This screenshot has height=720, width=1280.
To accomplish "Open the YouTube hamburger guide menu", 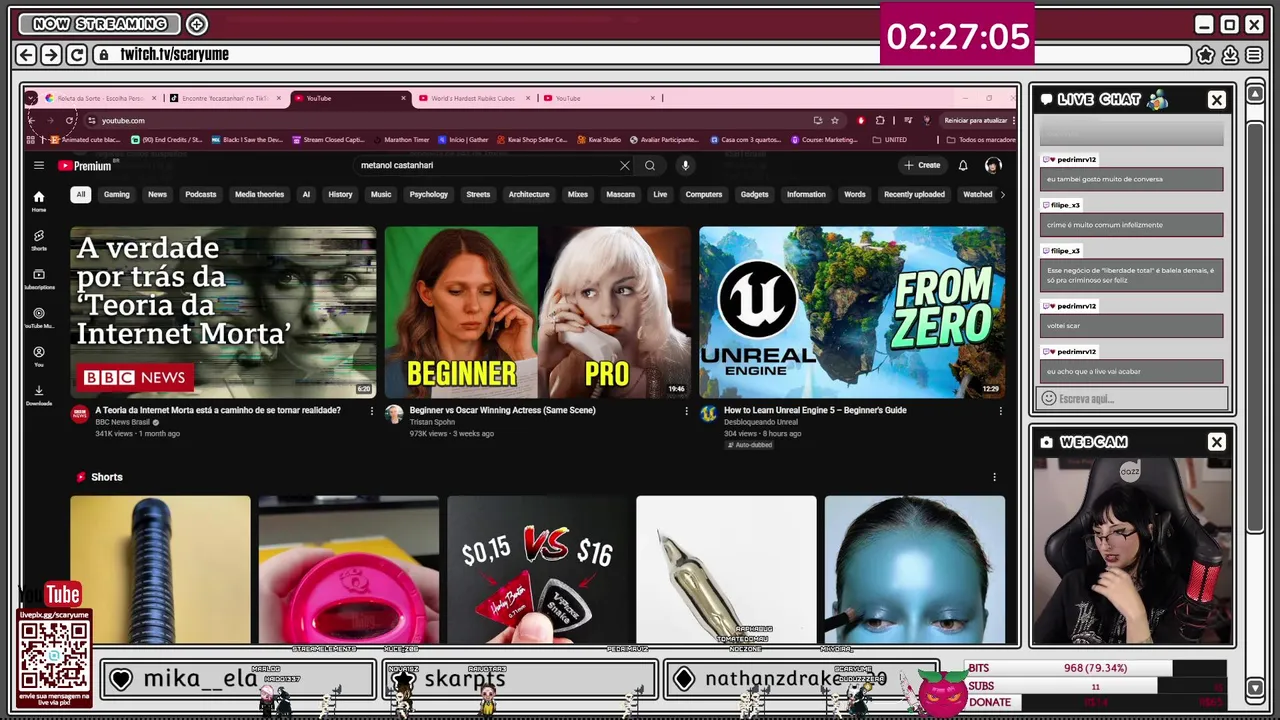I will pyautogui.click(x=38, y=165).
